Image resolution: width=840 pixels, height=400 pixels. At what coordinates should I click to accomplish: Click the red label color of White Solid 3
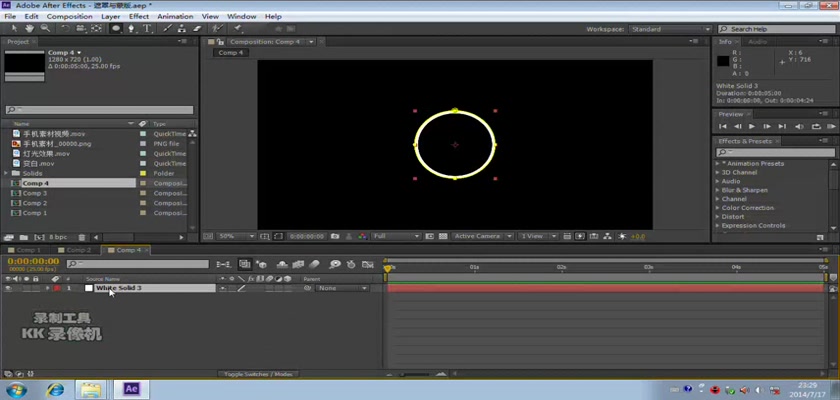(57, 288)
